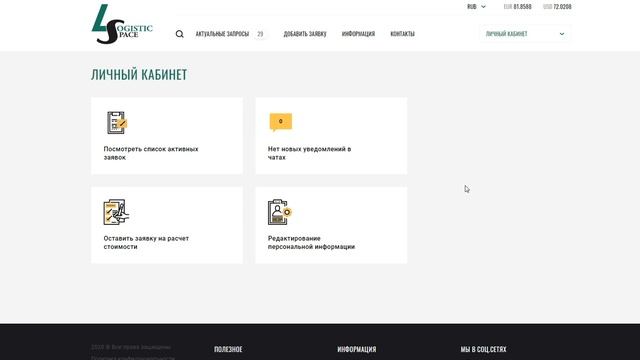Click the requests count badge 29

tap(260, 34)
